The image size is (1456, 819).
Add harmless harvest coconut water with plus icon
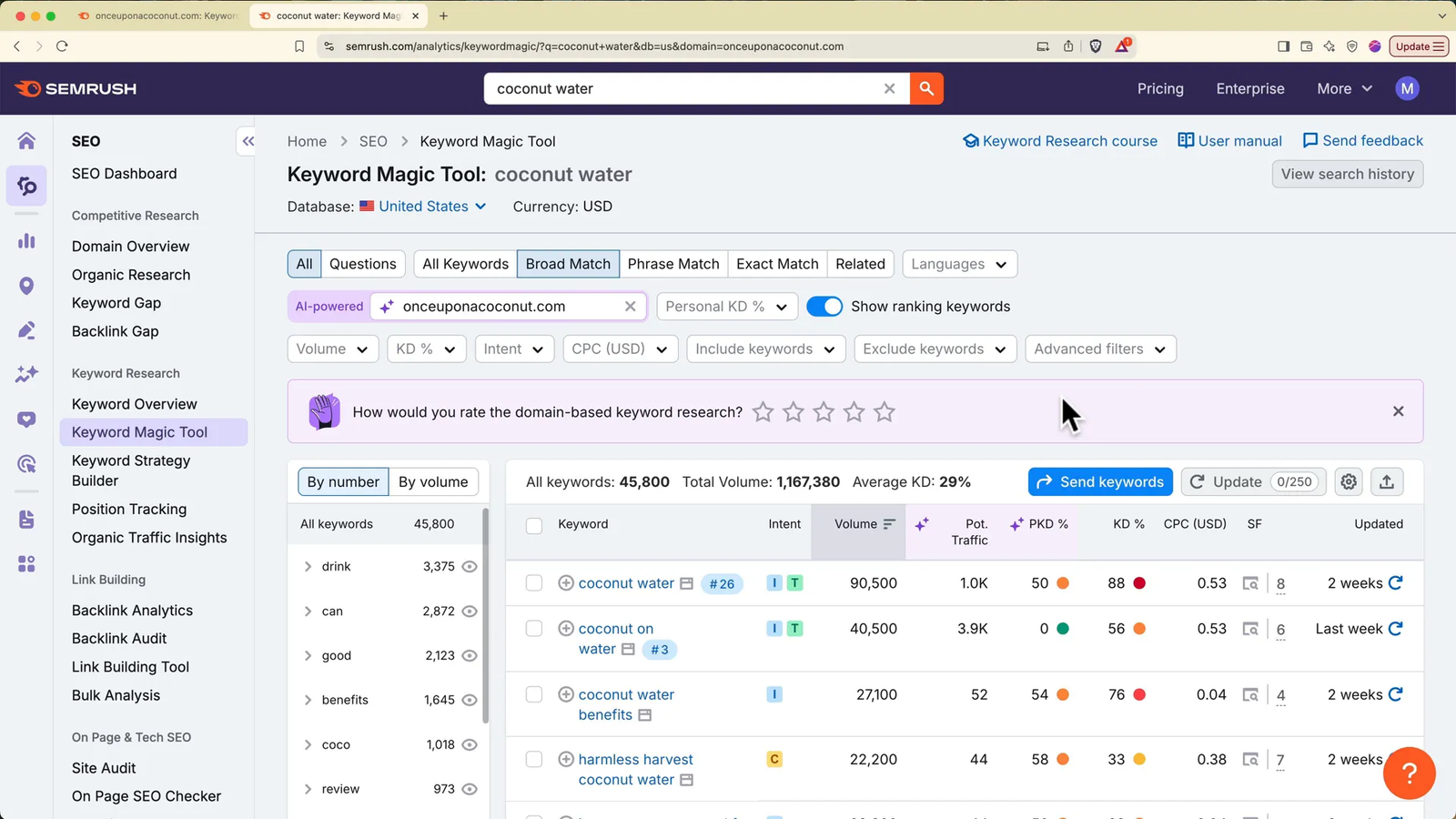[x=565, y=759]
